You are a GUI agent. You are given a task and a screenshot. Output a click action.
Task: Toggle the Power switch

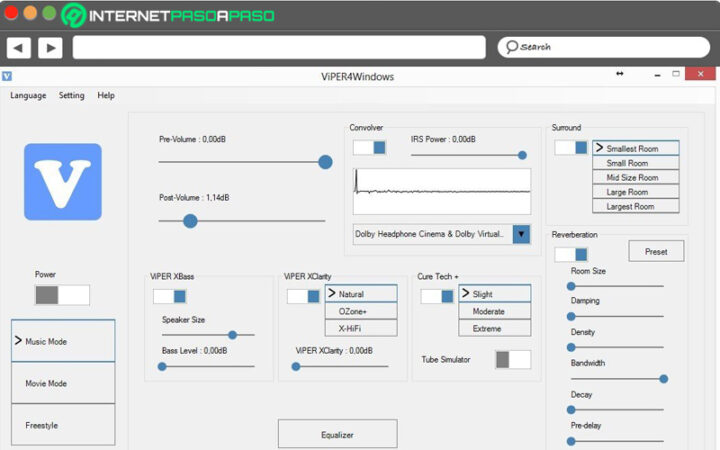coord(62,295)
